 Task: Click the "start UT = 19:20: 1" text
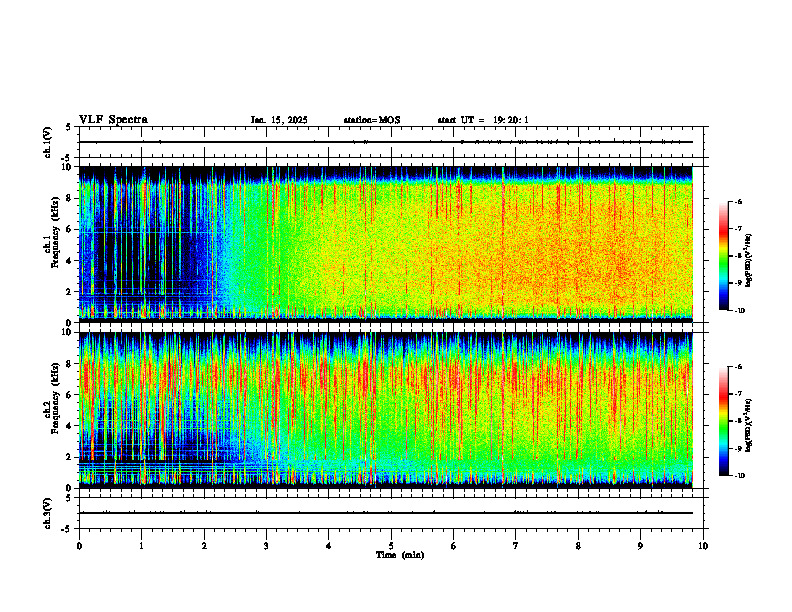(483, 120)
